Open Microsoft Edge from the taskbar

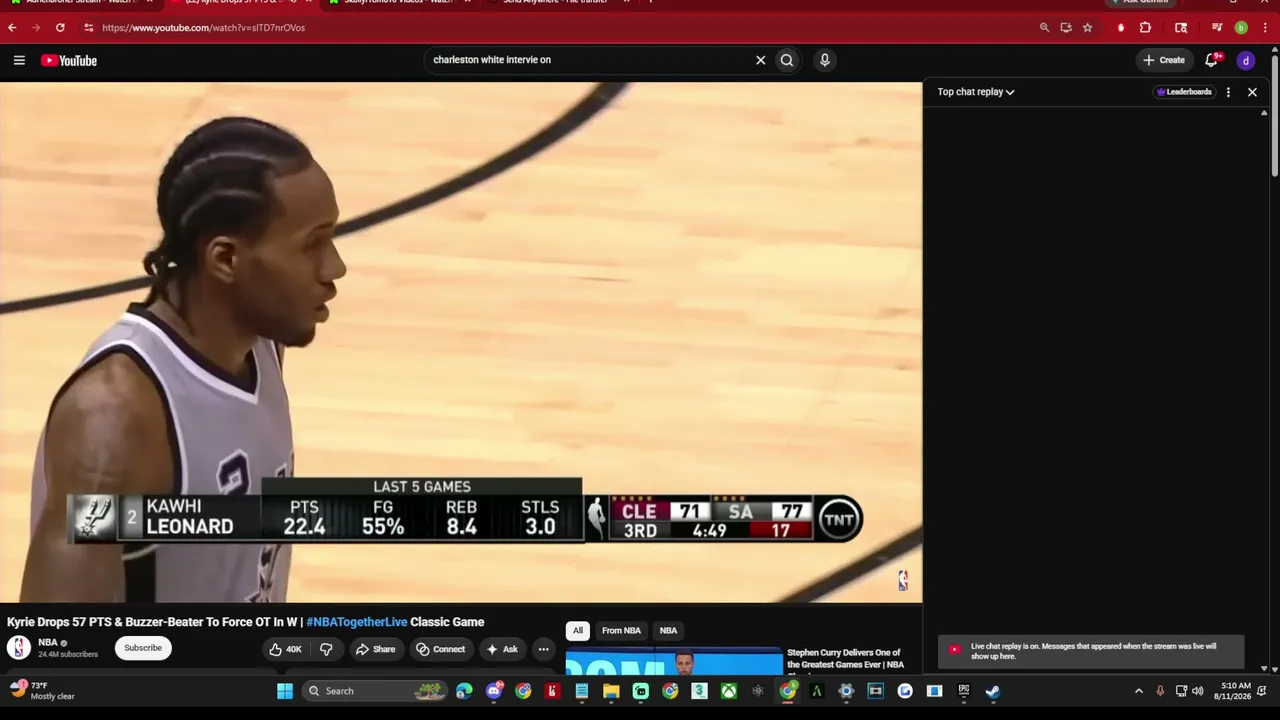(x=464, y=691)
